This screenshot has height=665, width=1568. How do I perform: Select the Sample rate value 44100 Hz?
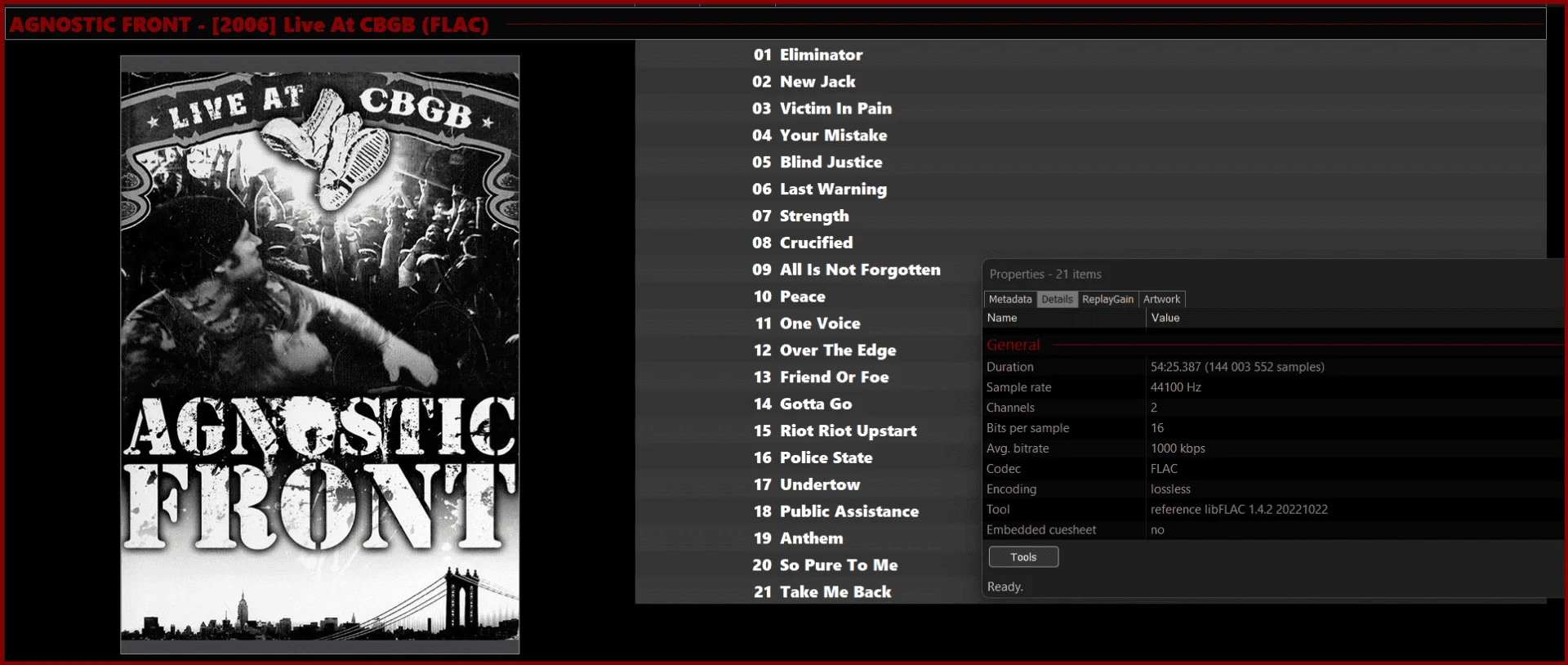1176,387
